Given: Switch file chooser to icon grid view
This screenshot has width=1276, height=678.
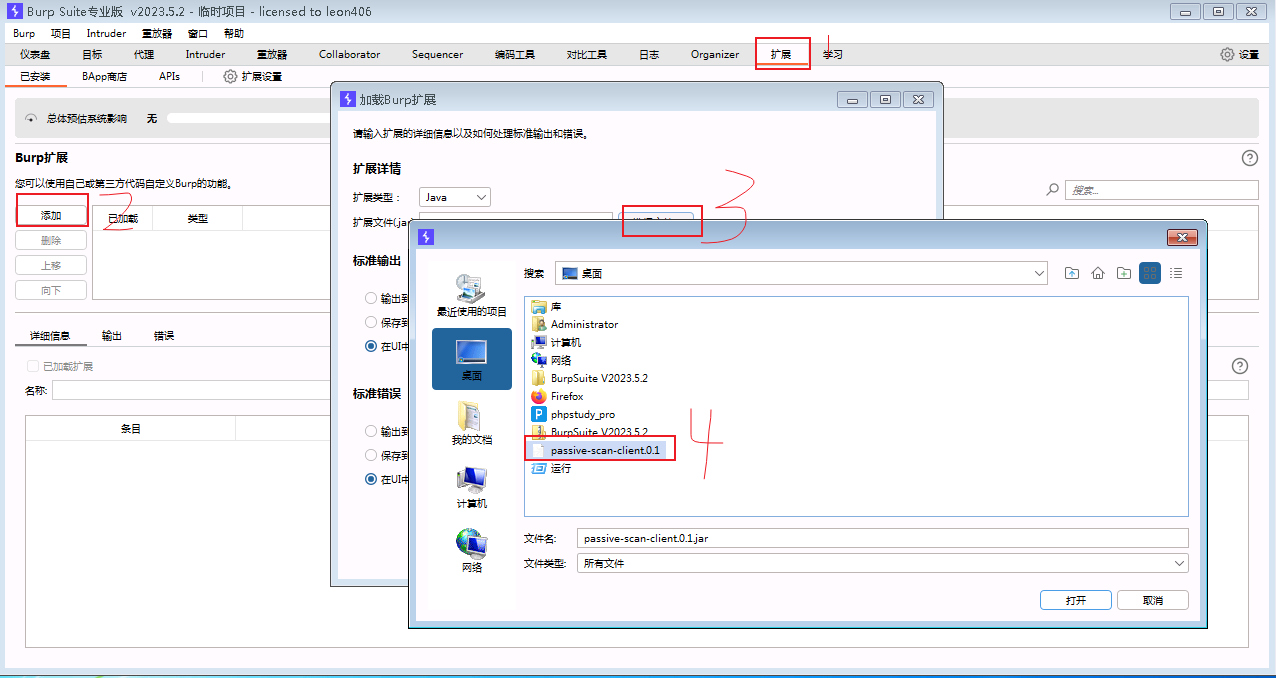Looking at the screenshot, I should point(1150,273).
